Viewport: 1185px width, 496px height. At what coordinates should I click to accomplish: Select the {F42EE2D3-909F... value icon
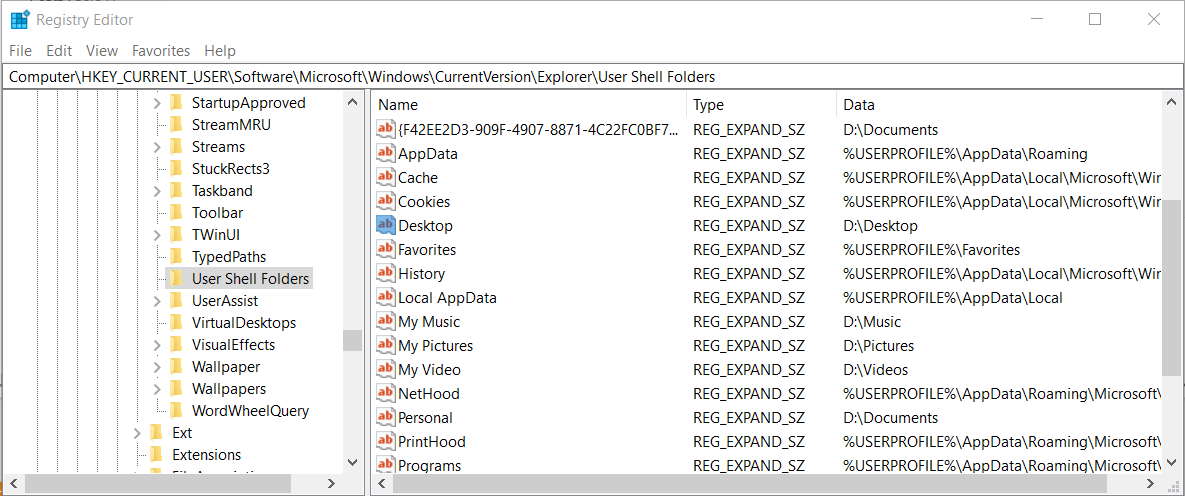tap(385, 129)
